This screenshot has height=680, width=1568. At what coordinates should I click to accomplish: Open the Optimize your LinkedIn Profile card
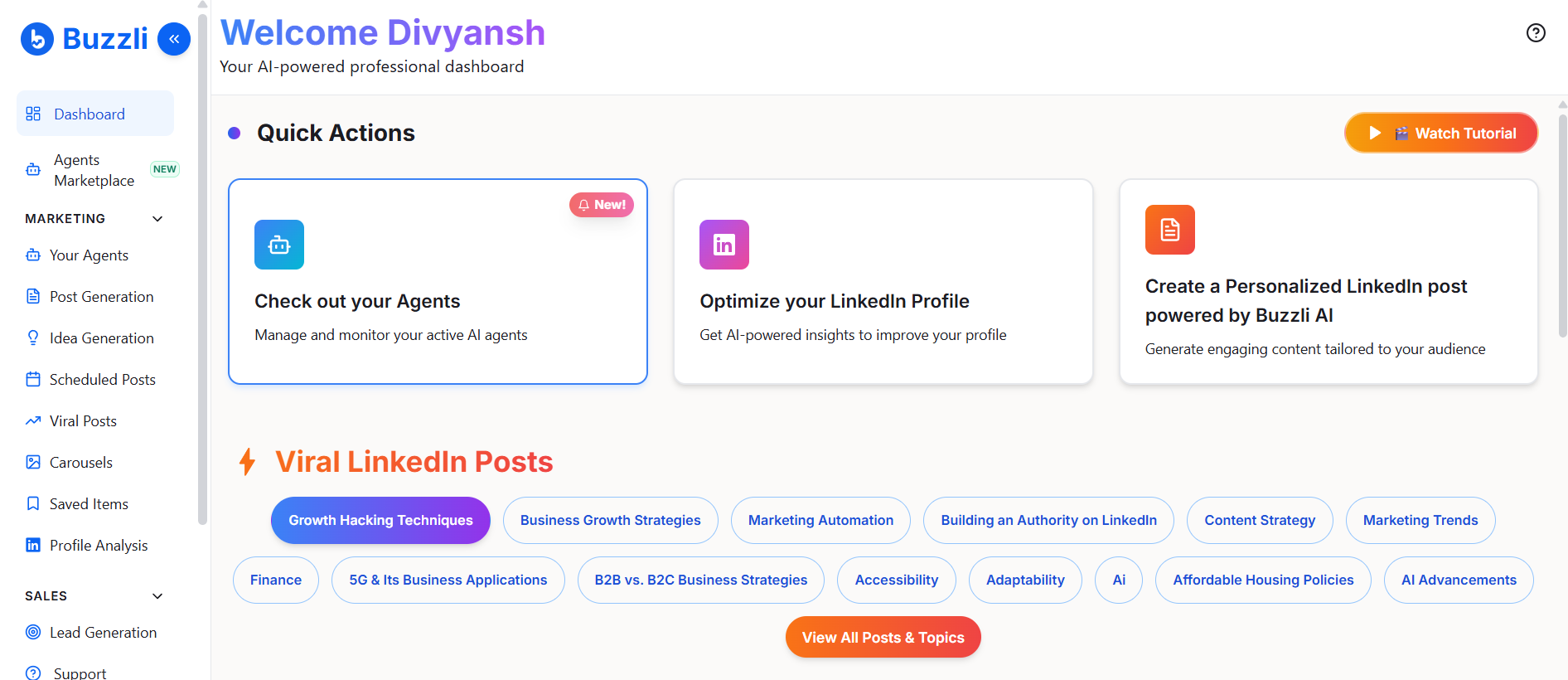coord(883,281)
